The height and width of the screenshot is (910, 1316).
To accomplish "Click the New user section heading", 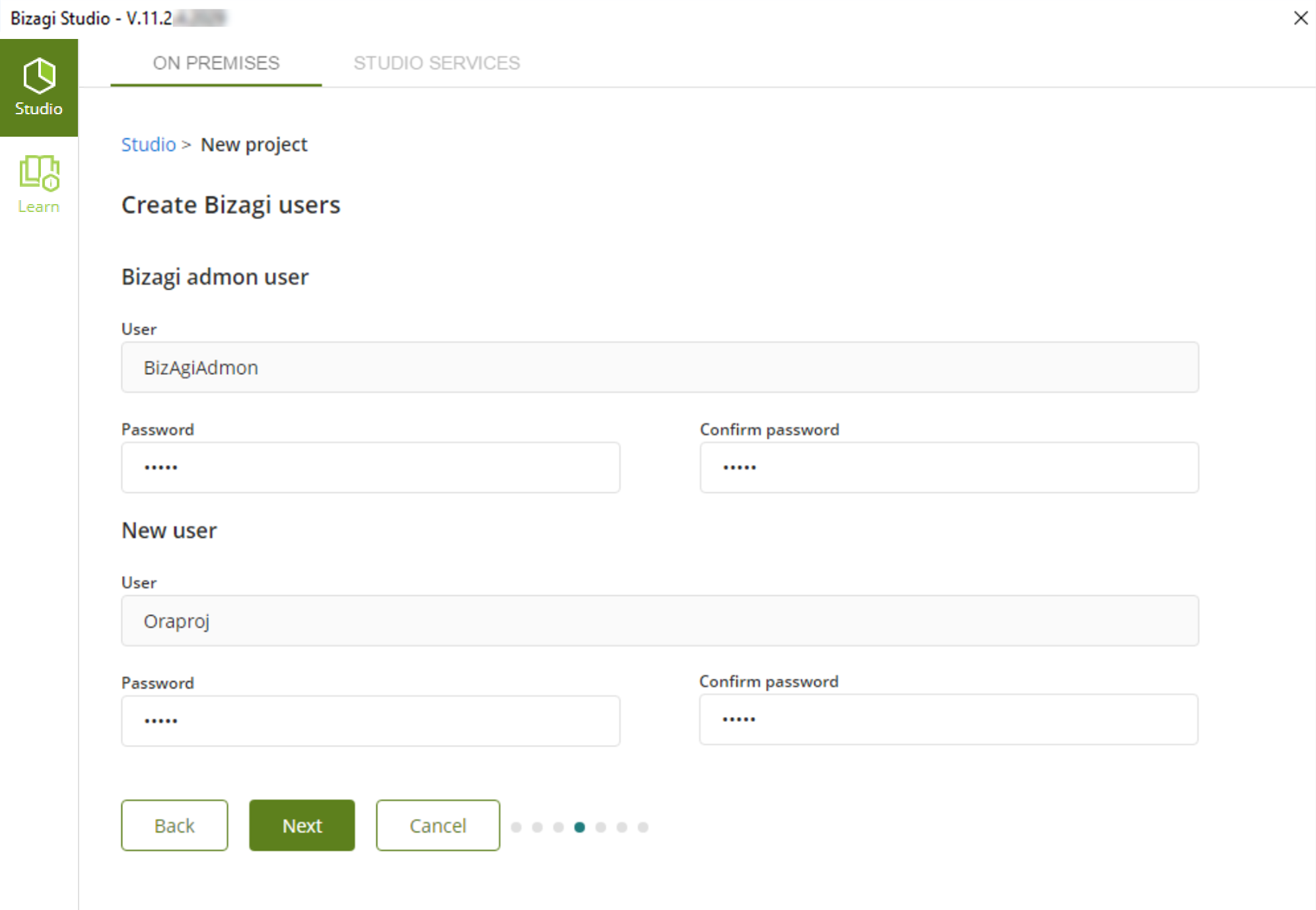I will pos(169,530).
